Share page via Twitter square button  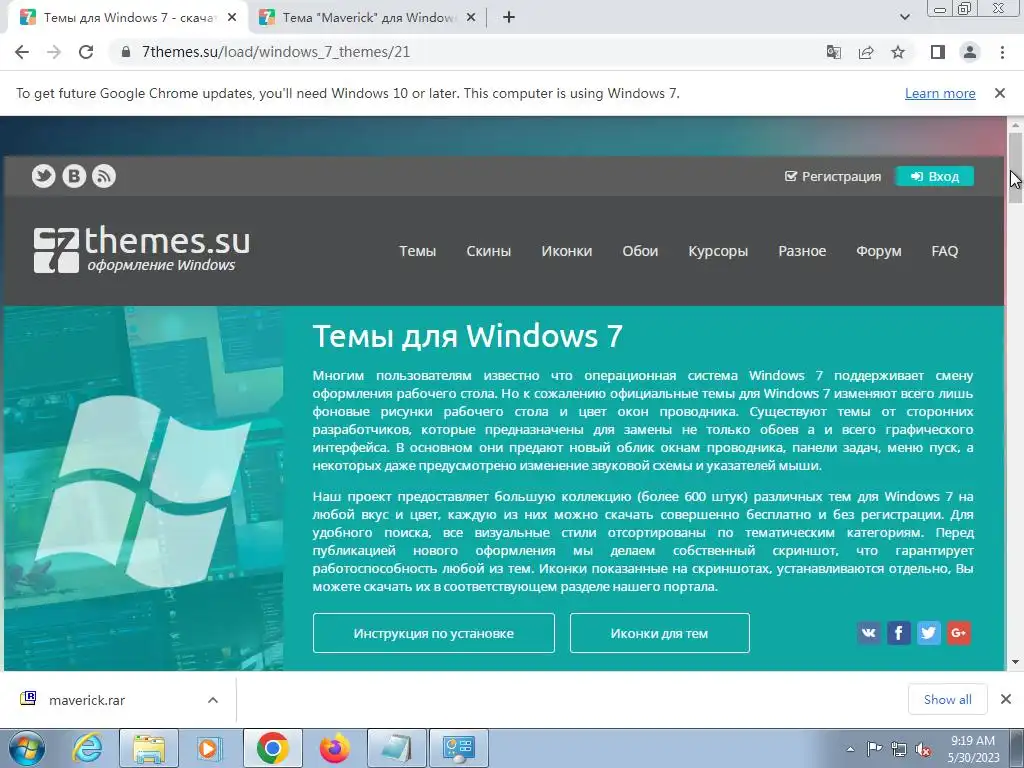[x=929, y=633]
